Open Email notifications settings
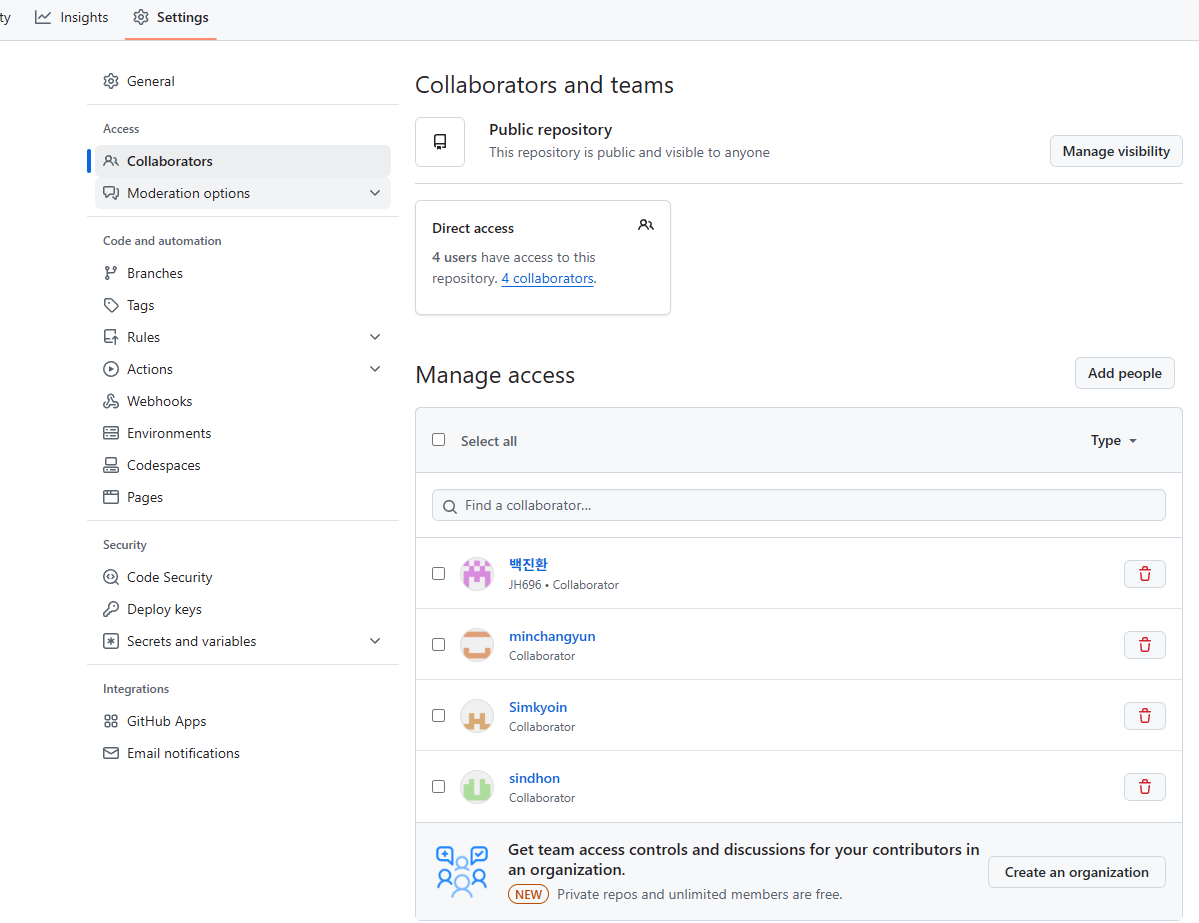 point(242,753)
